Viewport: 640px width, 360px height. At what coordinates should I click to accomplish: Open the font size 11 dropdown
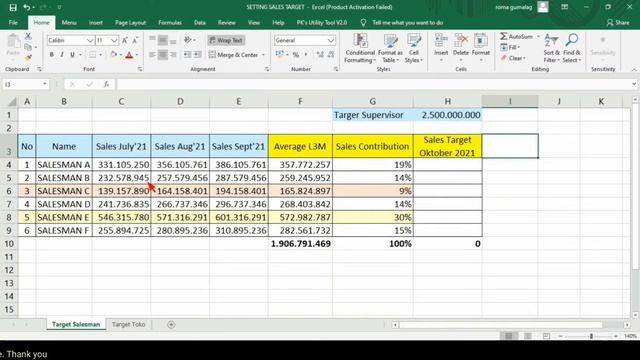coord(114,40)
